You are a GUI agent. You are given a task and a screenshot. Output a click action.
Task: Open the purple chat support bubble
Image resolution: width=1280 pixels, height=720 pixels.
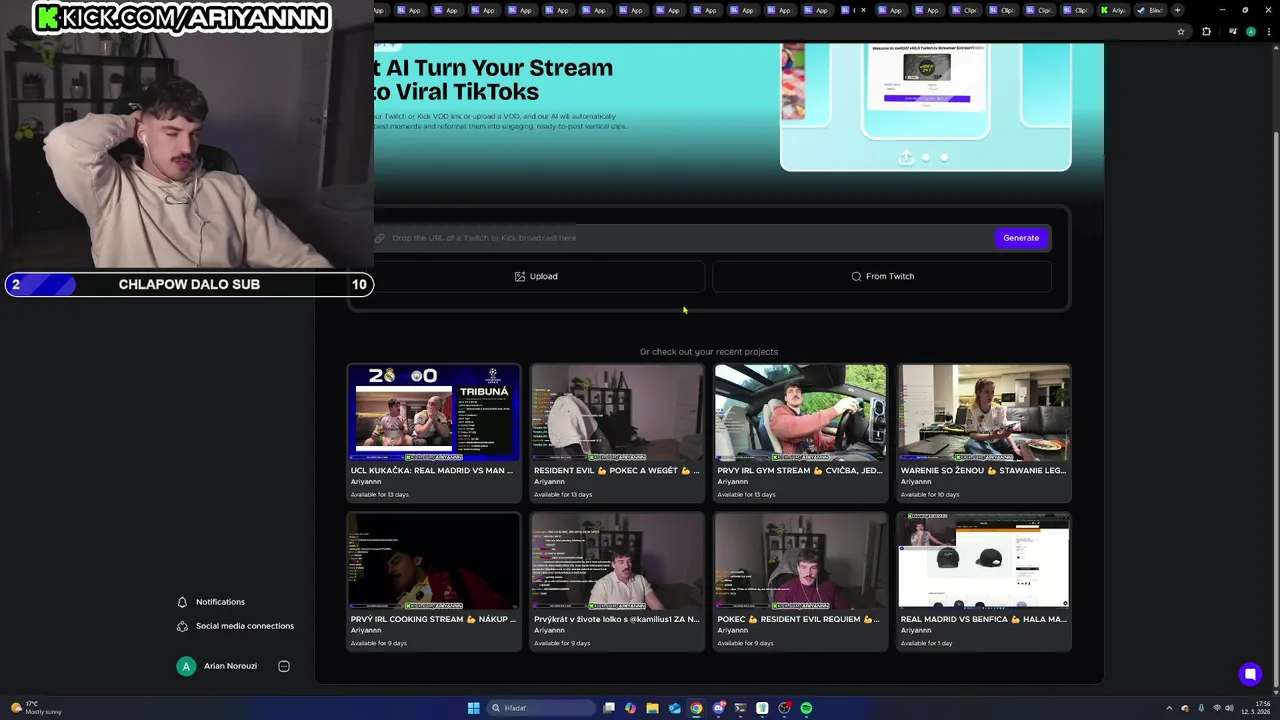click(x=1250, y=674)
